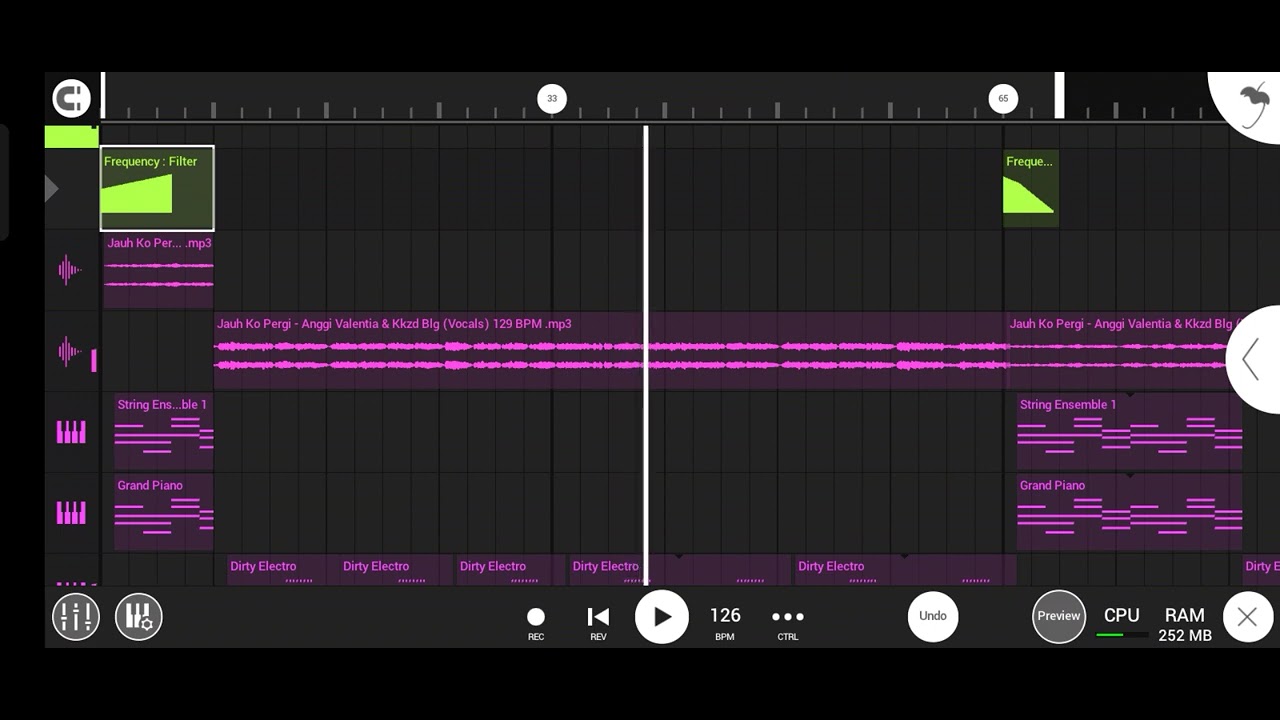The image size is (1280, 720).
Task: Close the playlist with the X button
Action: (x=1247, y=617)
